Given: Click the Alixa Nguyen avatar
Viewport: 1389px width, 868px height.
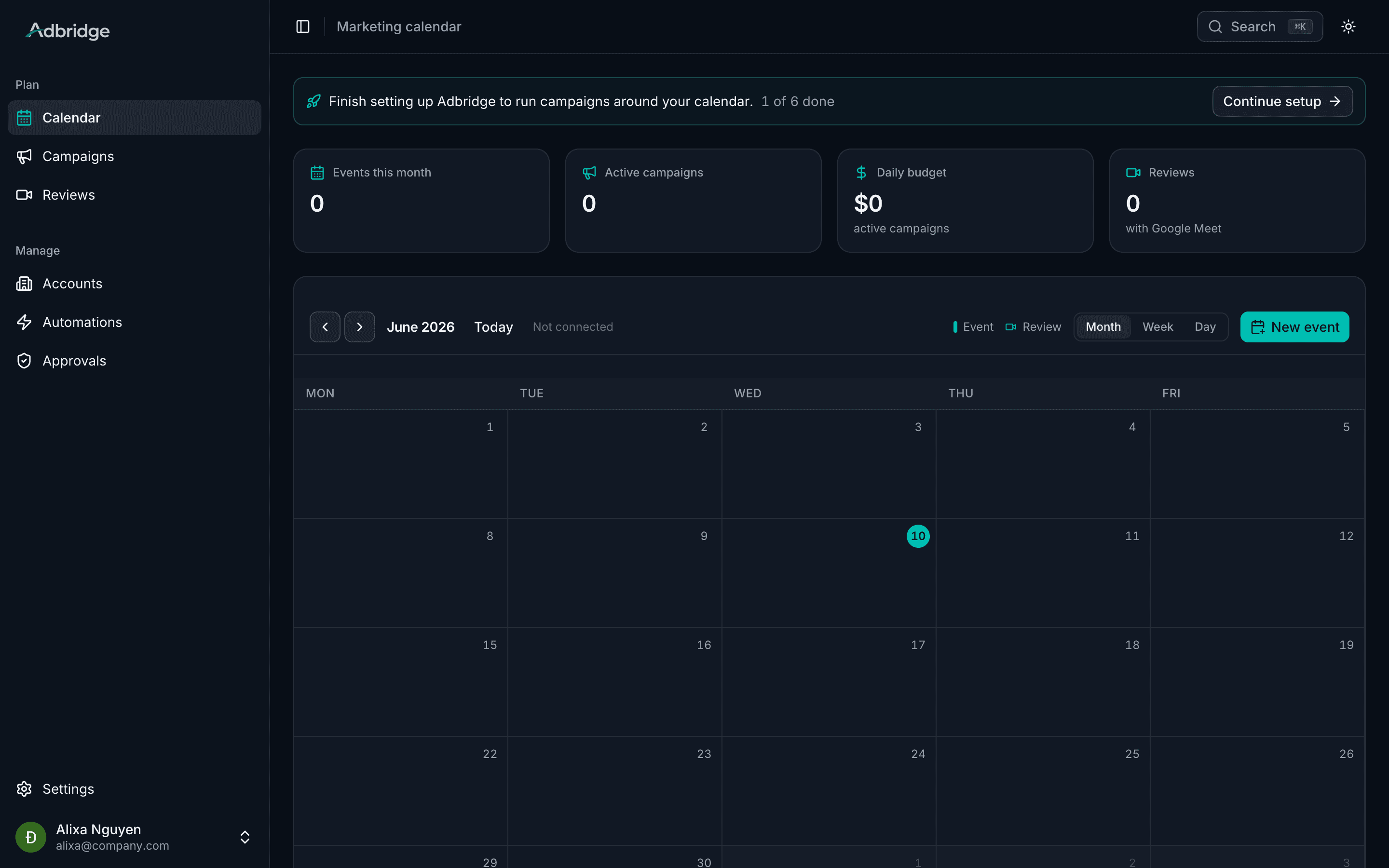Looking at the screenshot, I should pos(30,837).
